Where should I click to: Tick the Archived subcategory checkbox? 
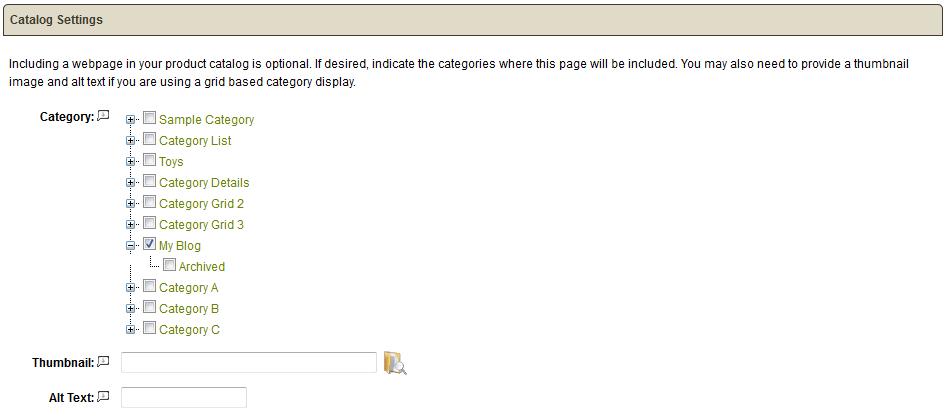tap(169, 265)
